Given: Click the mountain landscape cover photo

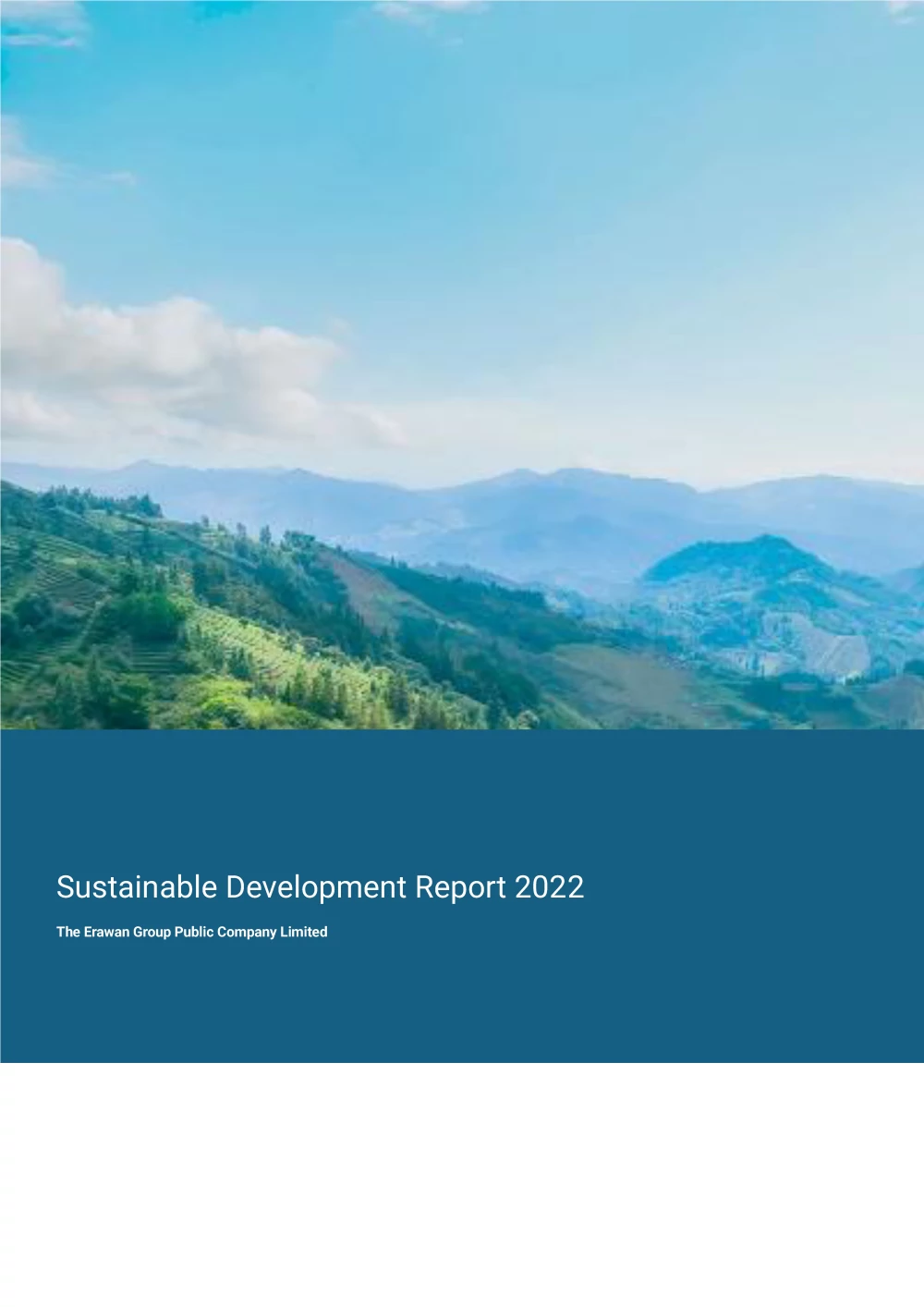Looking at the screenshot, I should point(462,364).
